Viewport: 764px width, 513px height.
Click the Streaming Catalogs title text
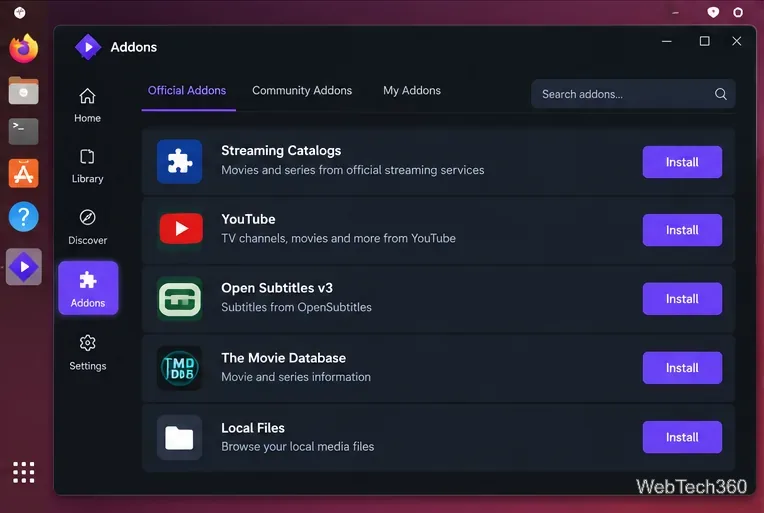pyautogui.click(x=281, y=151)
